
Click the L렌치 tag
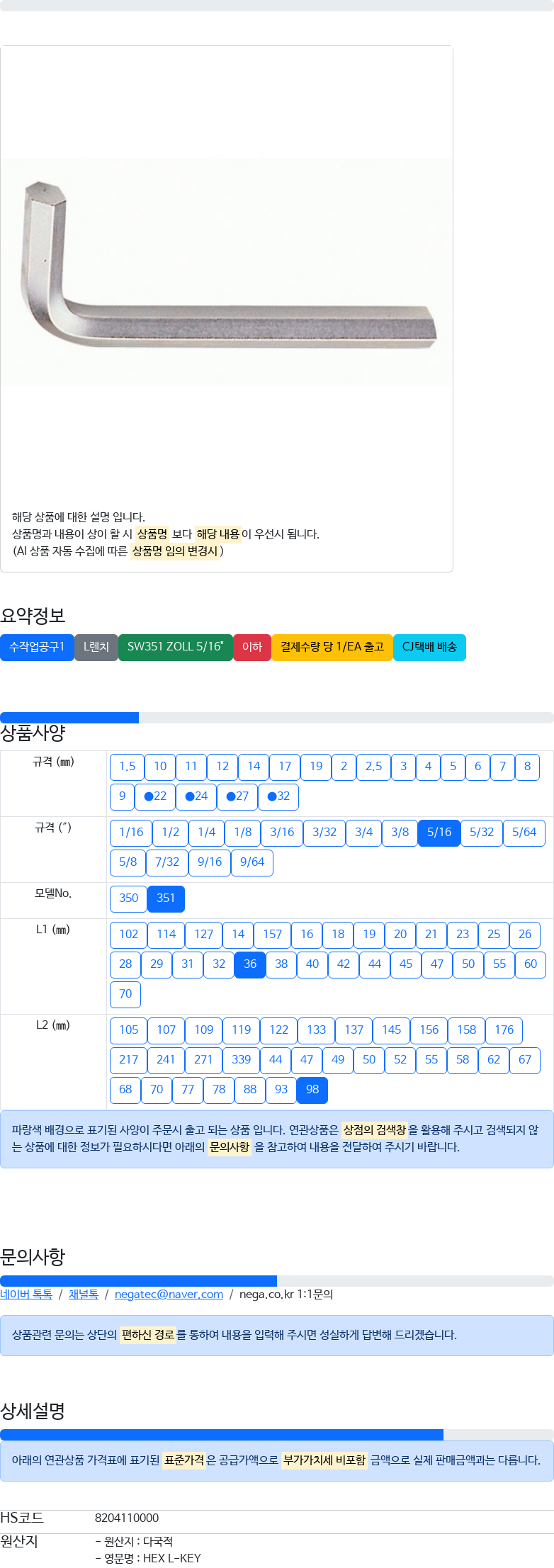point(96,647)
